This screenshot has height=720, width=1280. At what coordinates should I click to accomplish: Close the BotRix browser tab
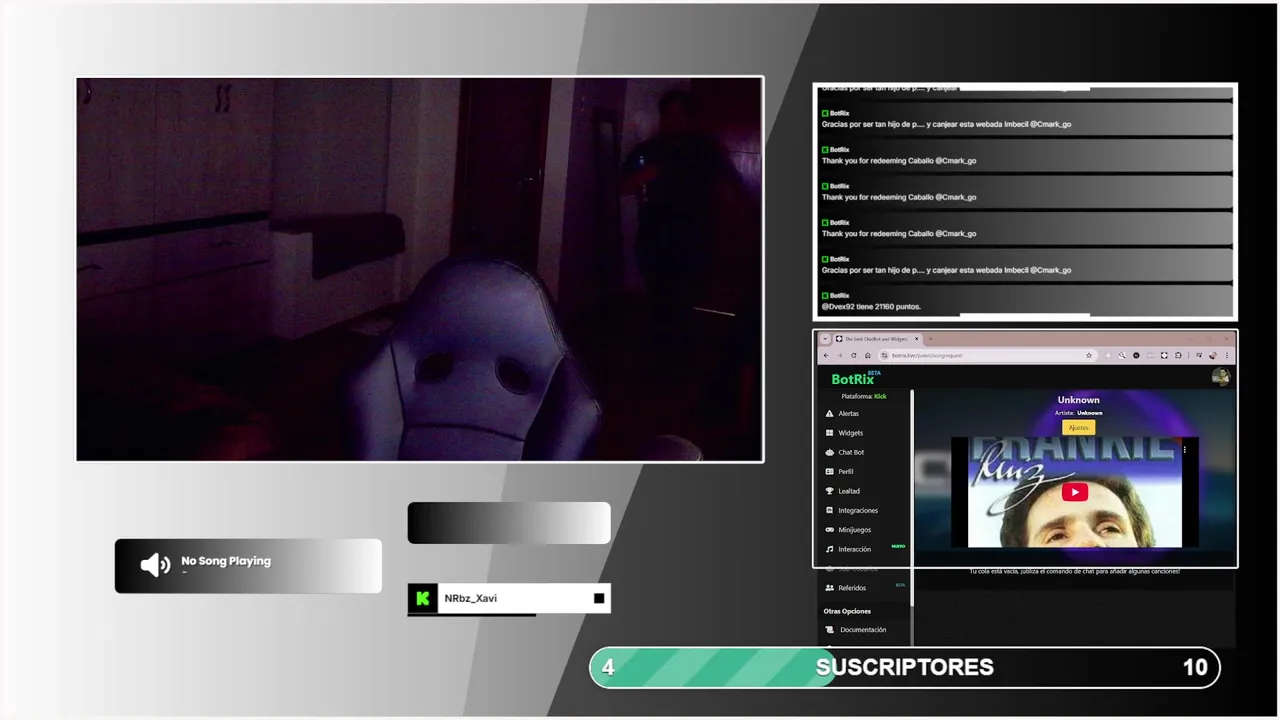[x=917, y=339]
